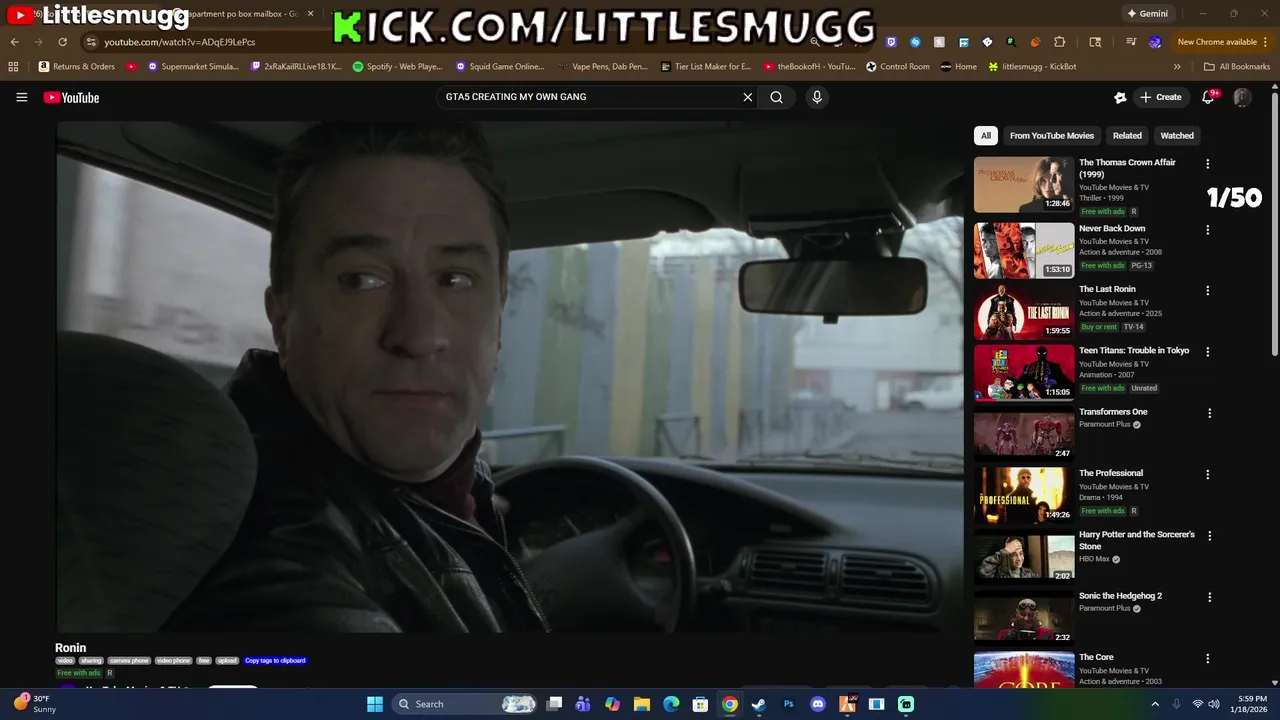
Task: Open The Core video title
Action: click(x=1096, y=657)
